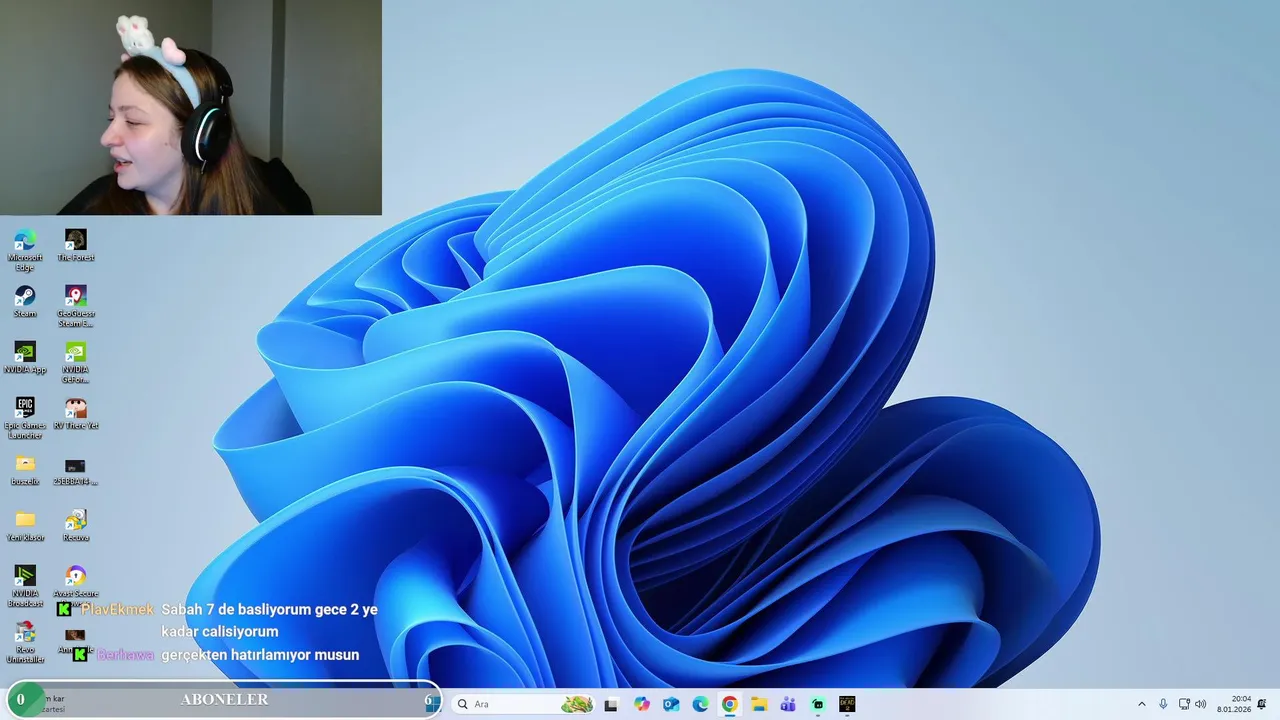Open Copilot from the taskbar
Screen dimensions: 1280x720
[642, 704]
